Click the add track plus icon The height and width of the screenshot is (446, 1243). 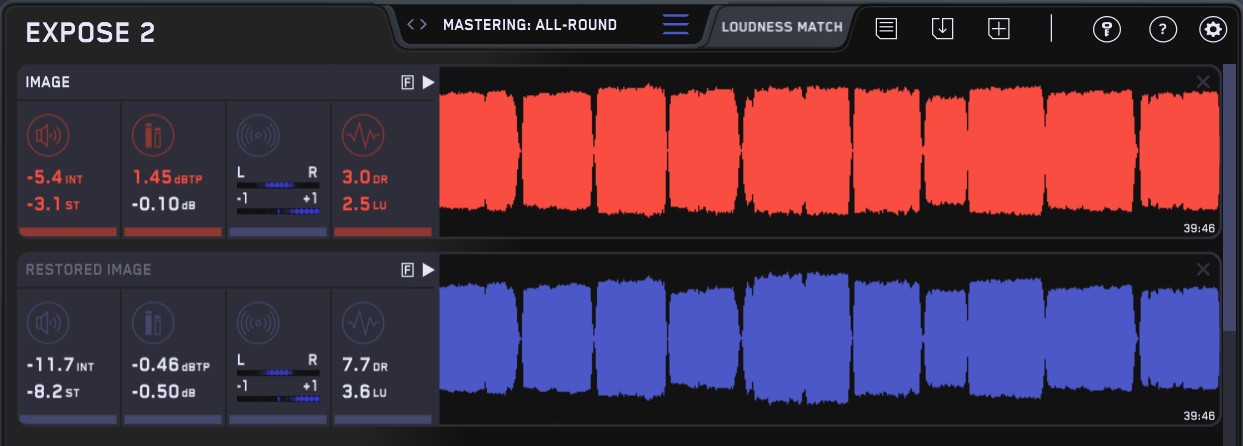[998, 29]
